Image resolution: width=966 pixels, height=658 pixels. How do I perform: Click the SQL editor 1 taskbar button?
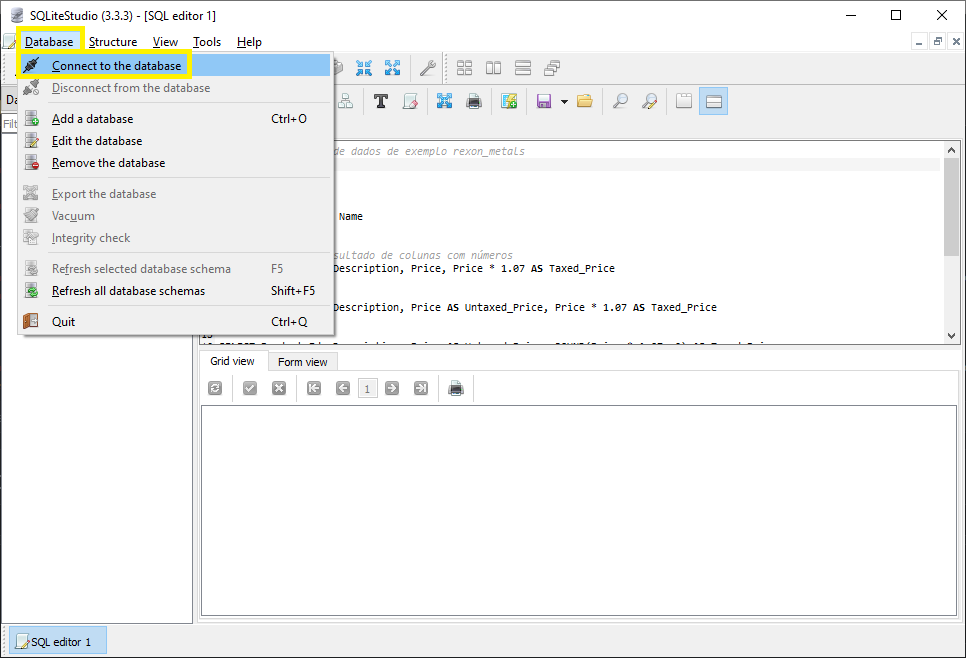57,642
